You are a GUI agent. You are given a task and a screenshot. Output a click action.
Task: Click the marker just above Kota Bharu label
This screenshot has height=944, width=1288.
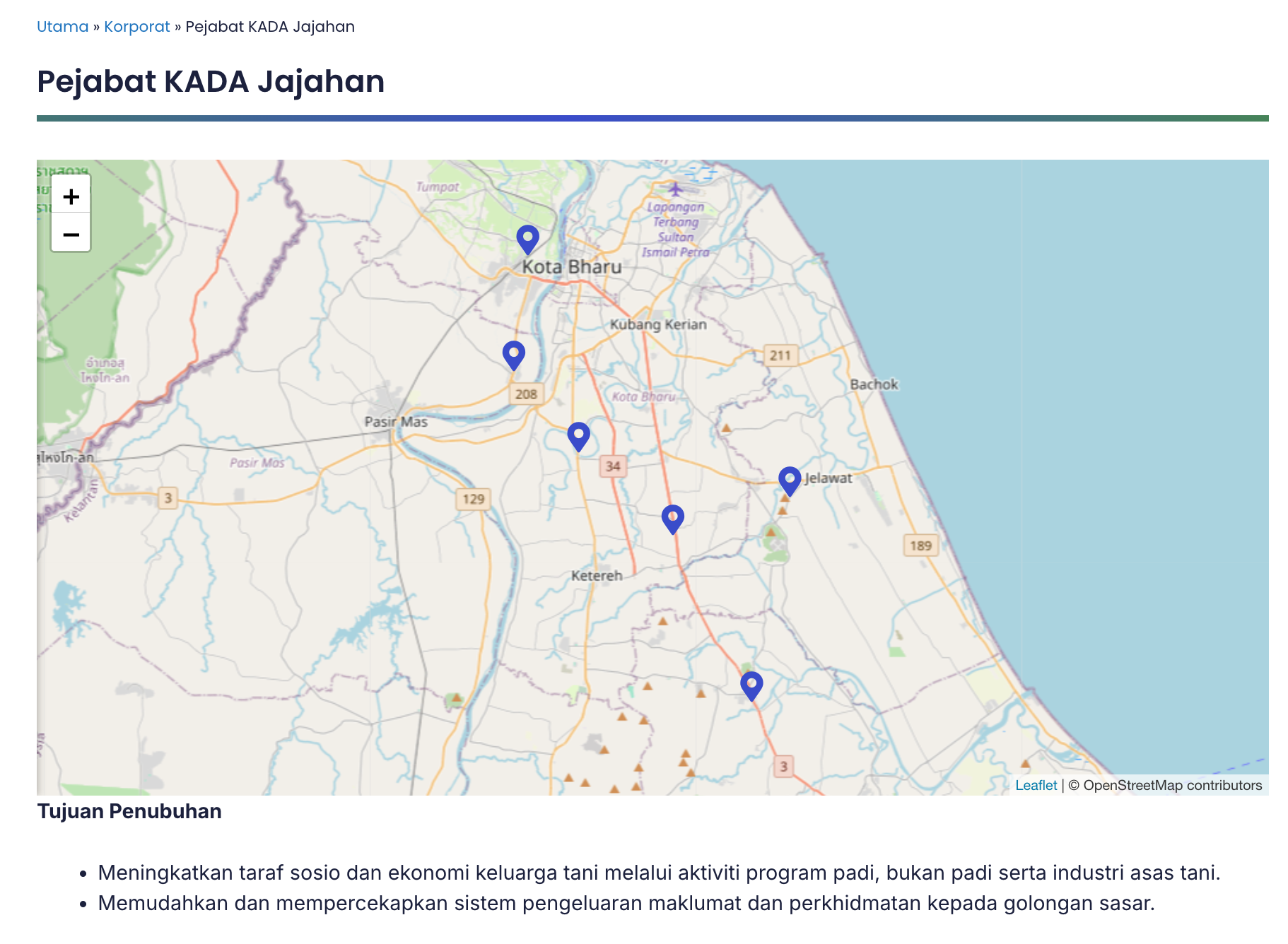pyautogui.click(x=527, y=239)
